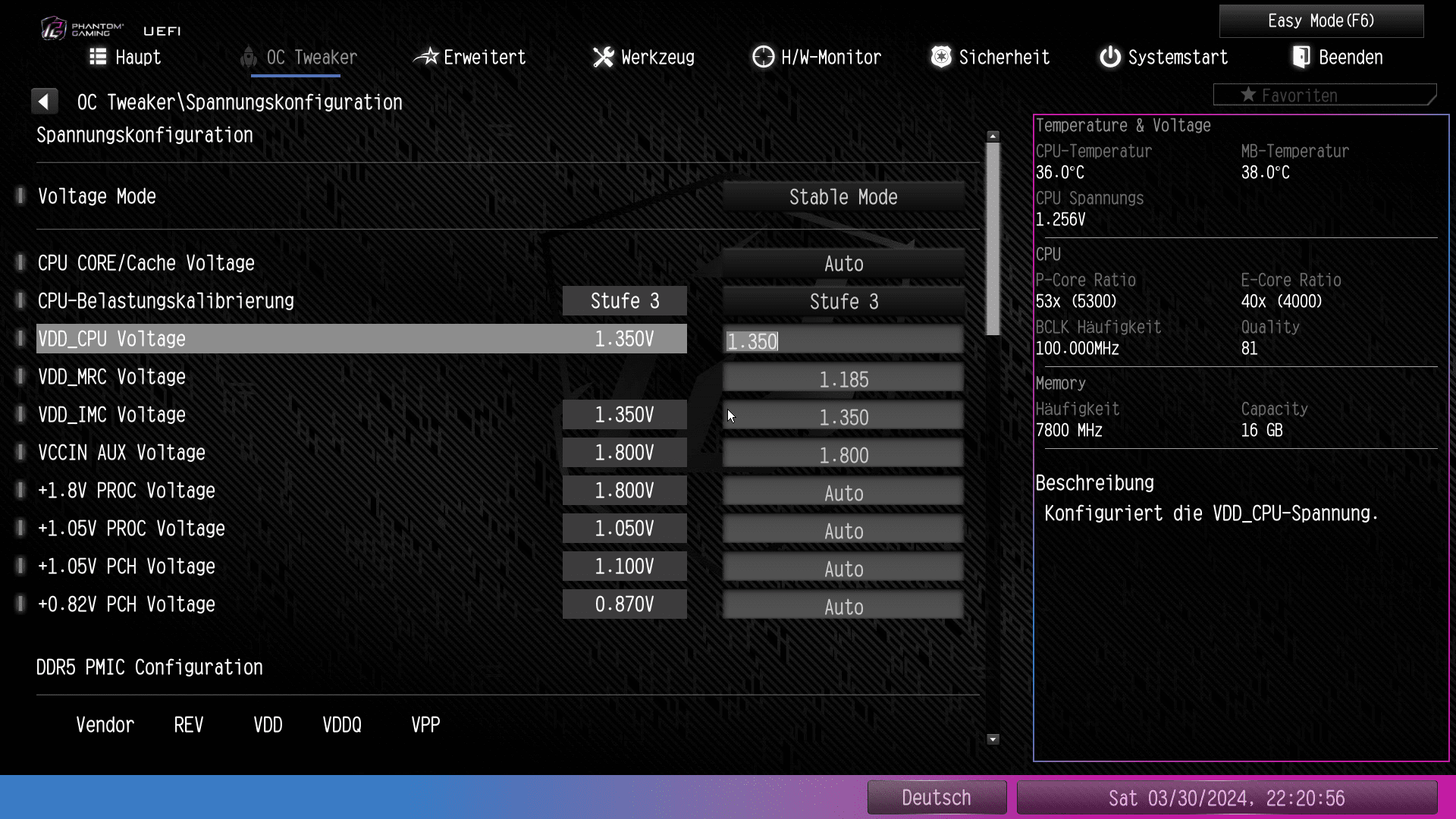
Task: Open CPU CORE/Cache Voltage Auto dropdown
Action: [843, 264]
